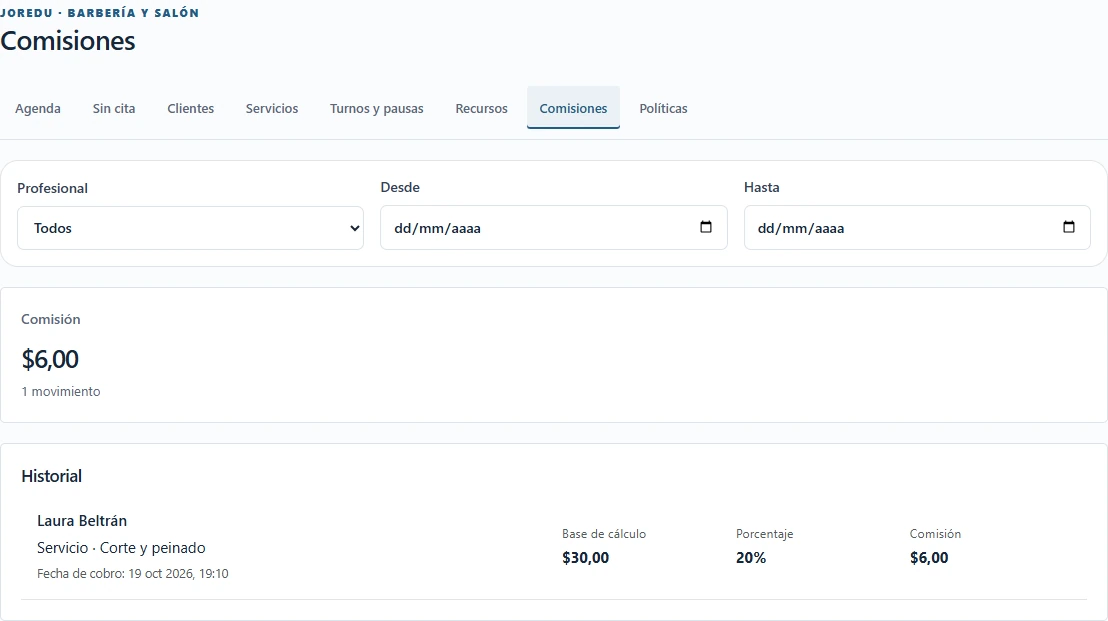Click the Comisión column label in Historial row
Image resolution: width=1108 pixels, height=621 pixels.
point(935,534)
